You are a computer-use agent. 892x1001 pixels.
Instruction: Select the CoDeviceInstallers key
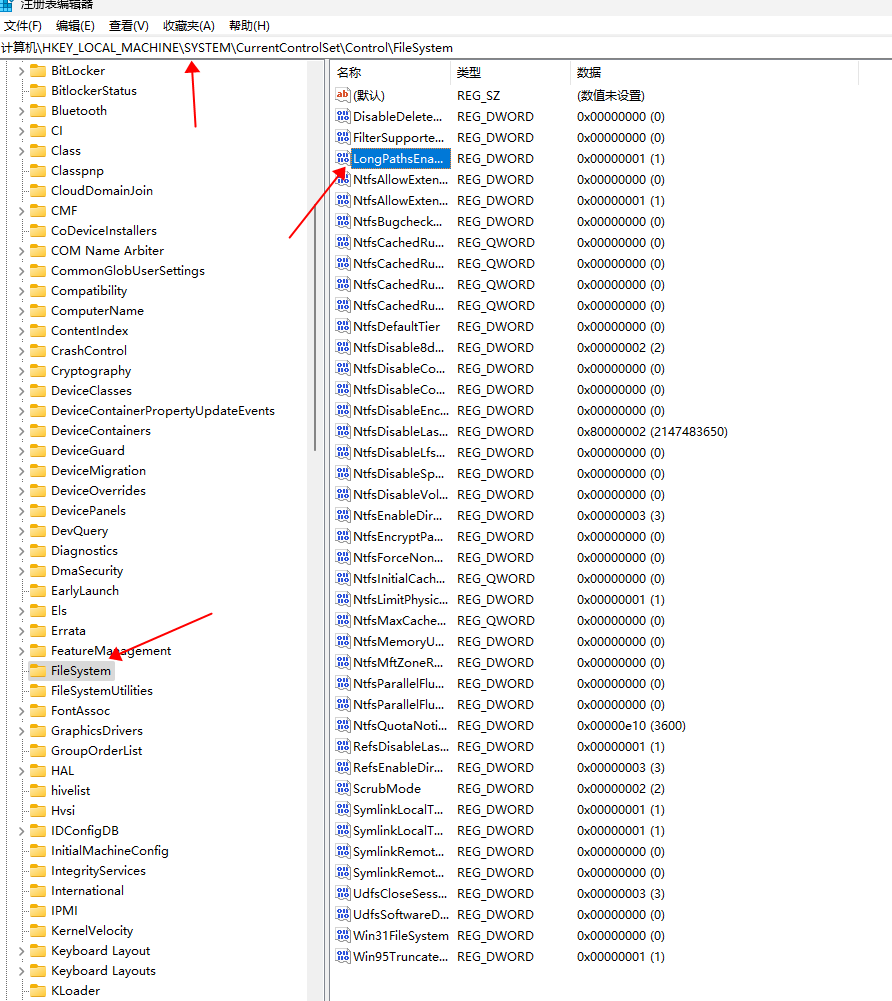pos(104,230)
